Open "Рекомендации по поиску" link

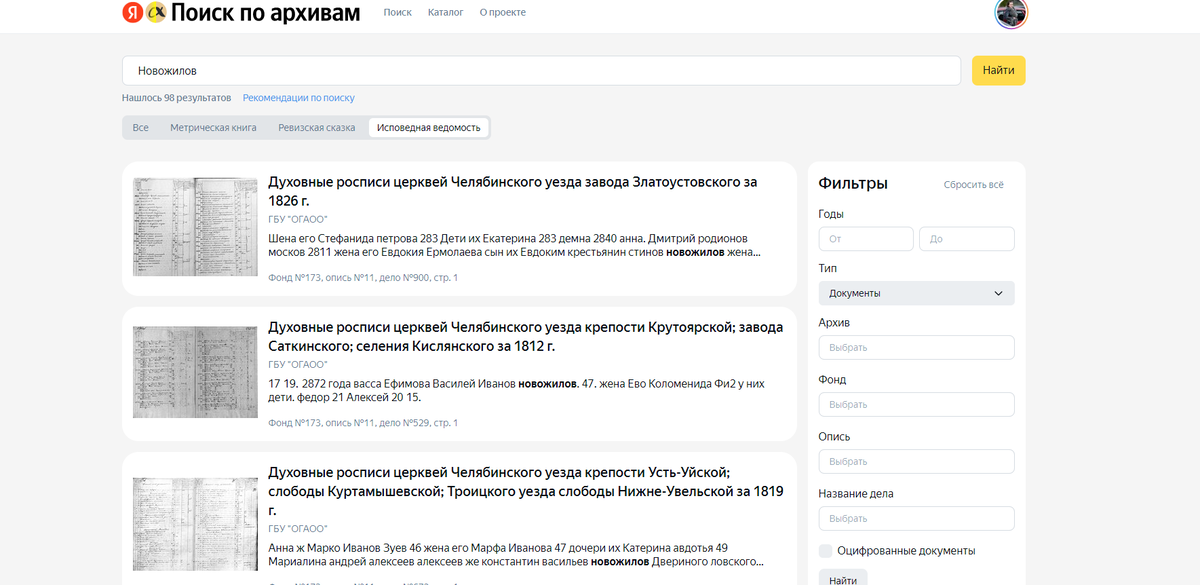[298, 97]
